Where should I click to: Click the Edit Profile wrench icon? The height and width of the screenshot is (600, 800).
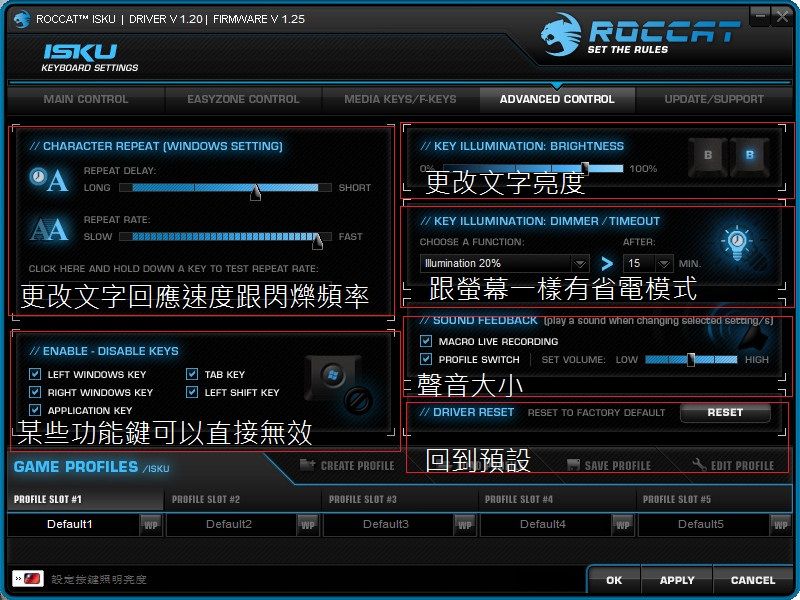(x=699, y=465)
